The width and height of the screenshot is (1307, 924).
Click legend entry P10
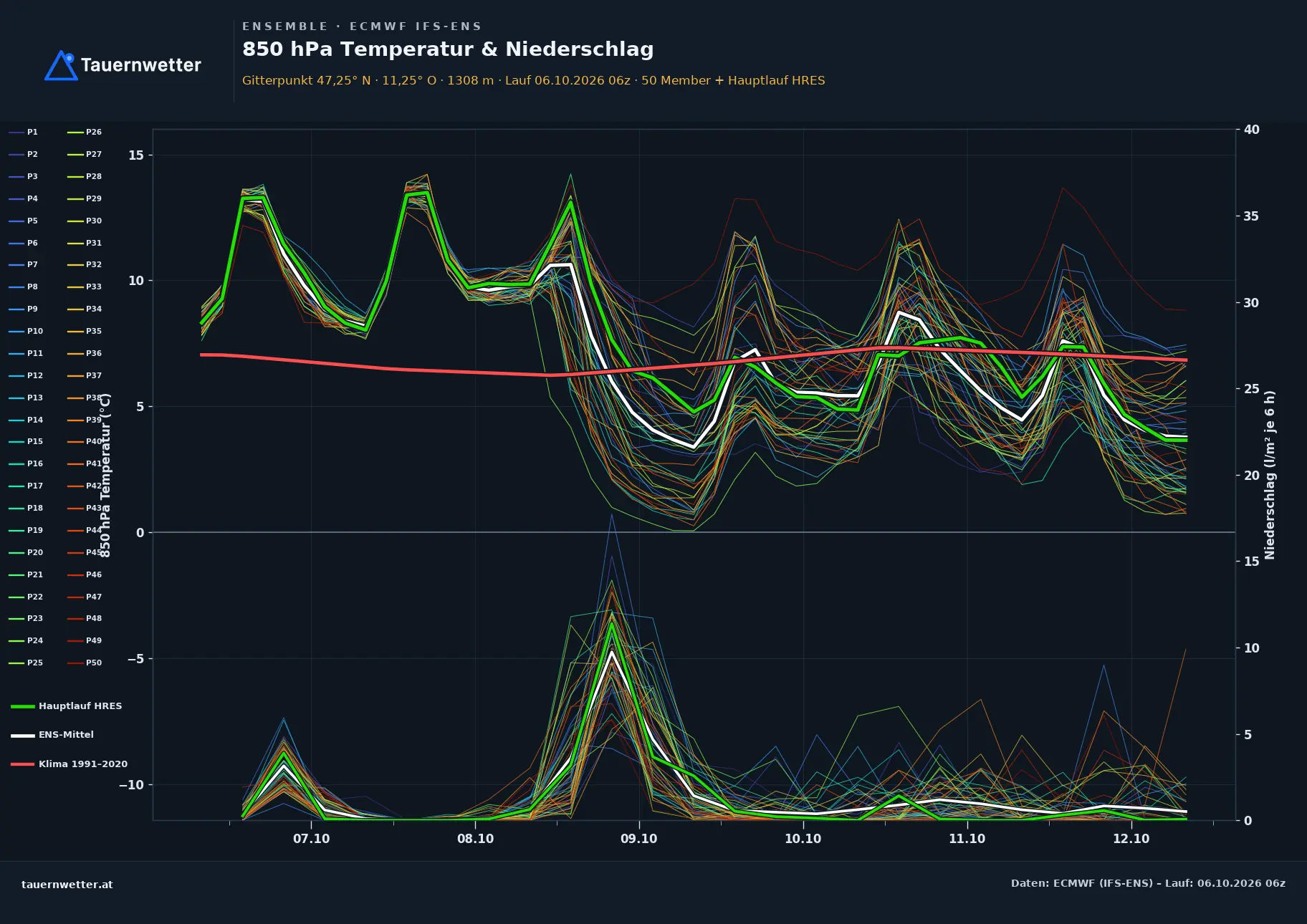click(x=26, y=332)
